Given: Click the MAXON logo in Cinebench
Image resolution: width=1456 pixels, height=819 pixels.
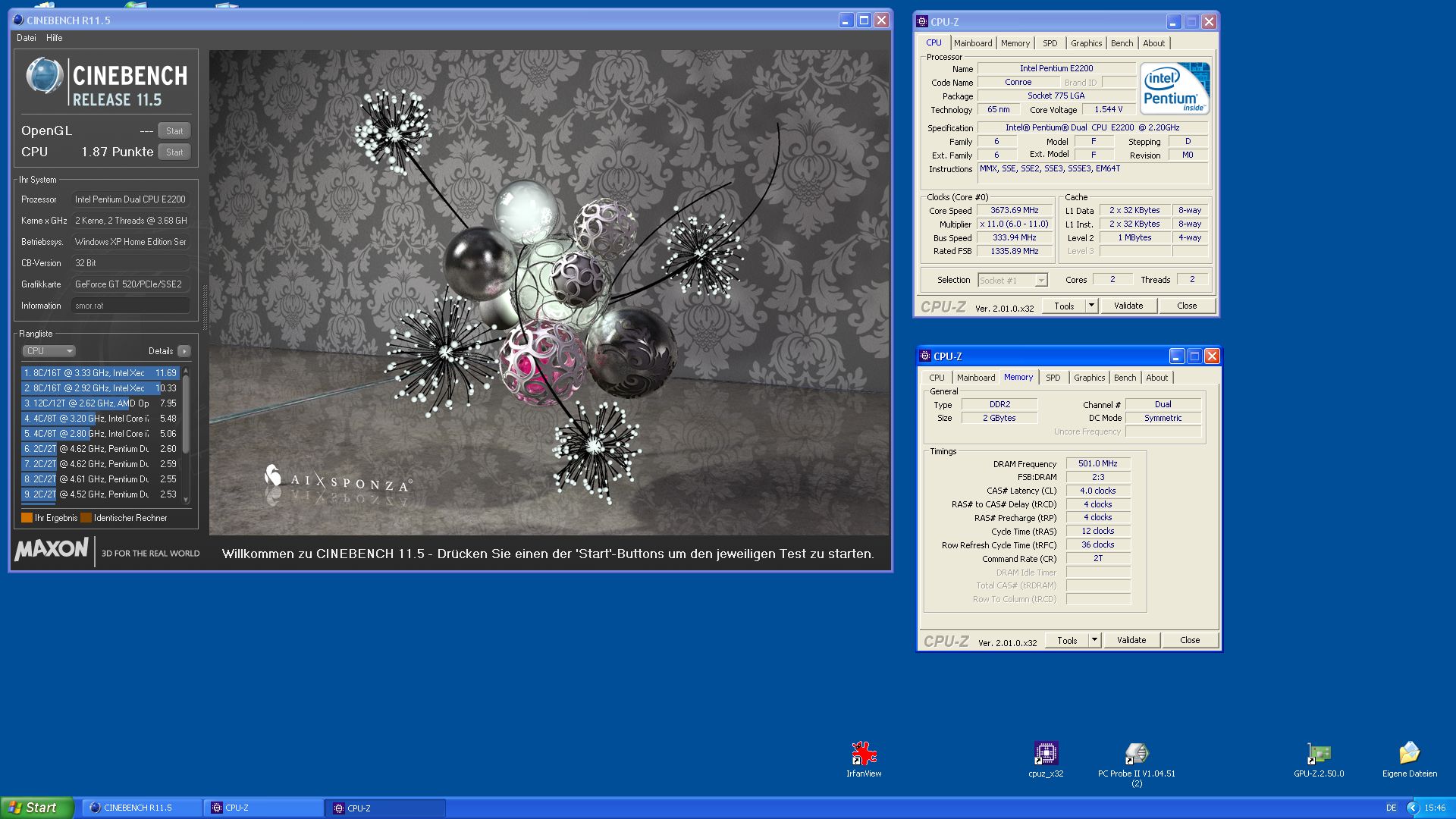Looking at the screenshot, I should [x=52, y=549].
